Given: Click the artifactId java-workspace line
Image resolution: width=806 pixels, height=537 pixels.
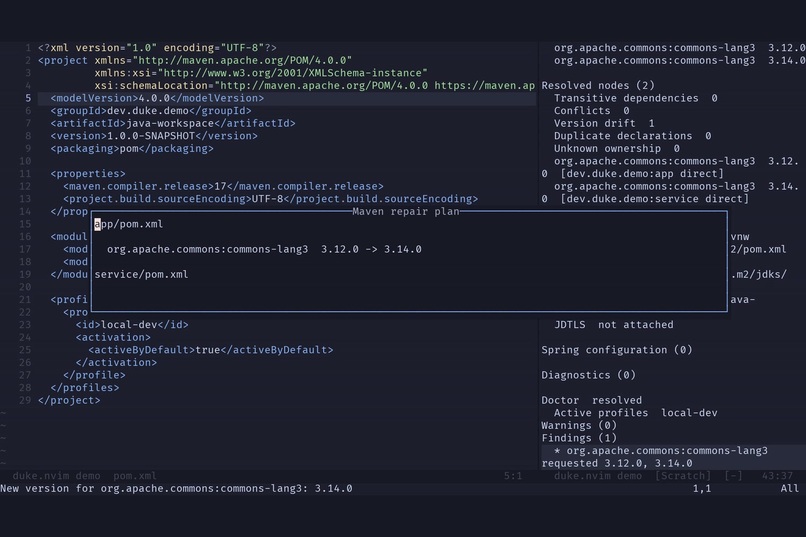Looking at the screenshot, I should (173, 123).
